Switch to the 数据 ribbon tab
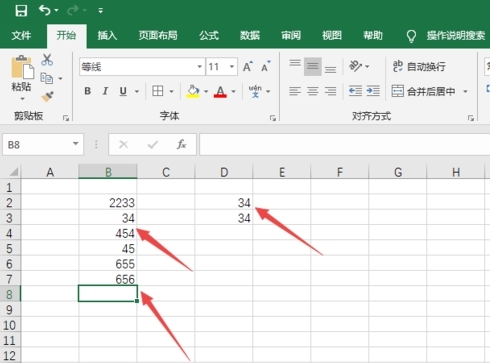 (250, 35)
